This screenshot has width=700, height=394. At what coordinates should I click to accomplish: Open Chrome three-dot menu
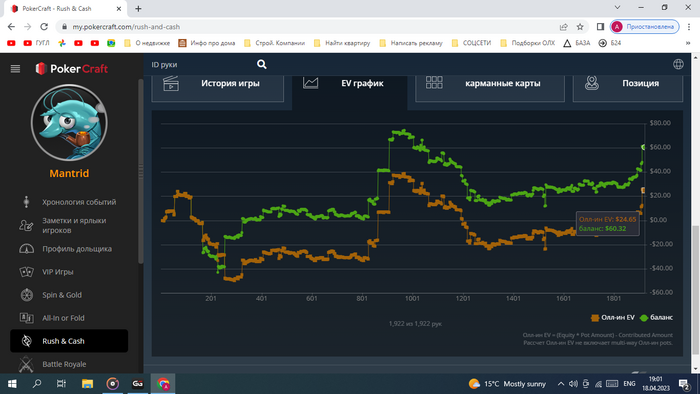(x=689, y=27)
